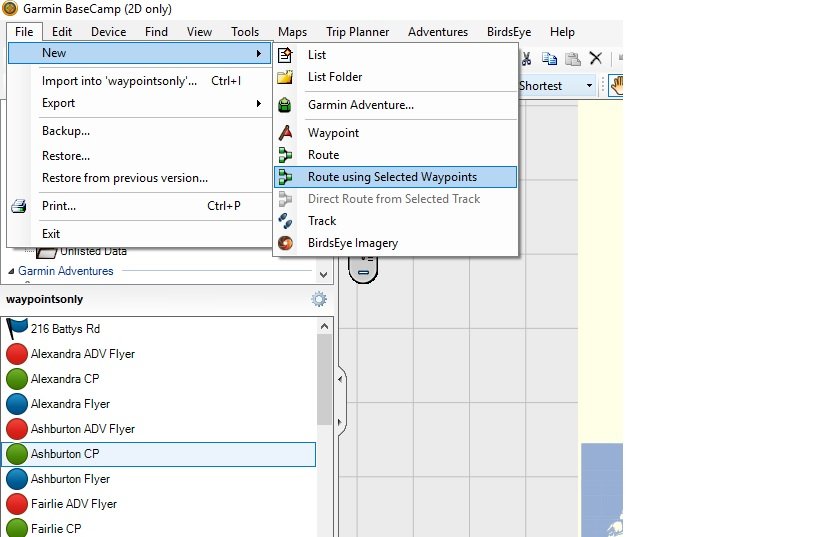Screen dimensions: 819x537
Task: Click the Garmin Adventure backpack icon
Action: [285, 105]
